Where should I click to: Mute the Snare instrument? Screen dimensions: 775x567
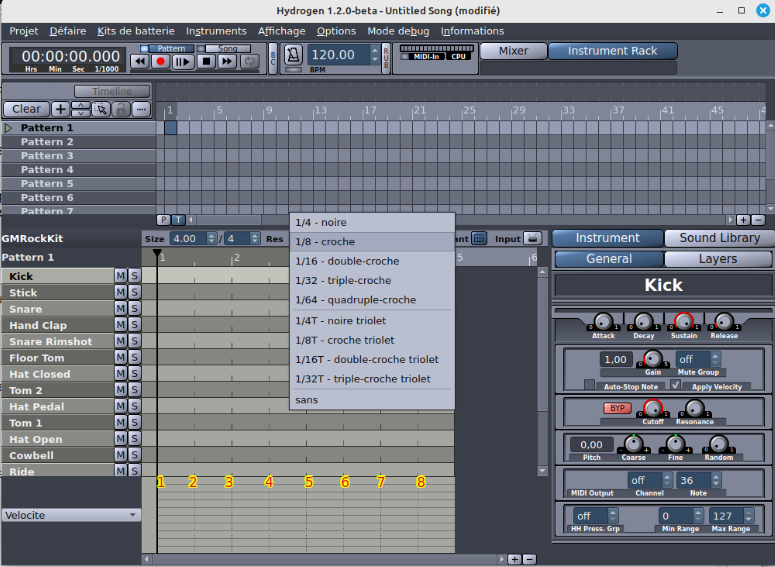121,308
